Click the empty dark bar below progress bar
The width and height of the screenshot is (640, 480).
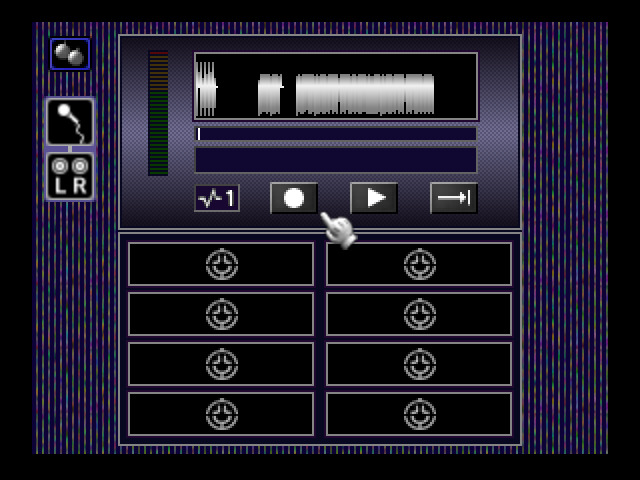point(335,160)
